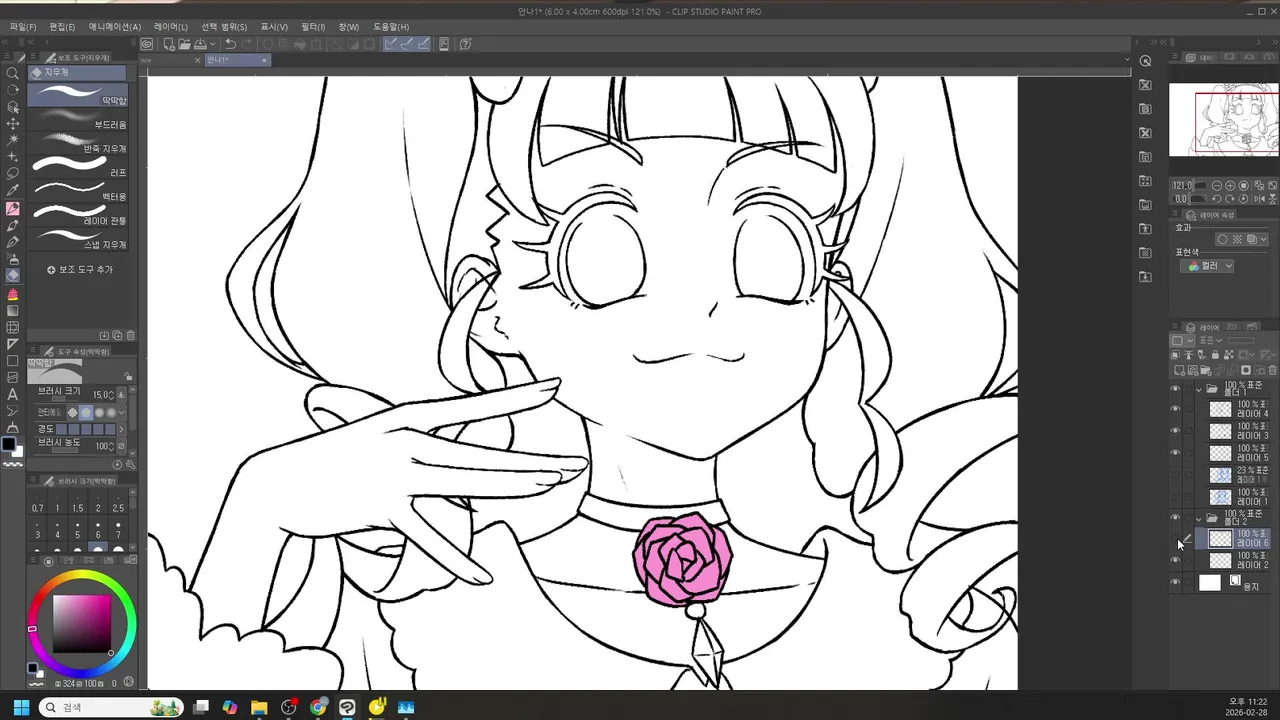Open the anti-aliasing options dropdown
This screenshot has height=720, width=1280.
click(122, 412)
